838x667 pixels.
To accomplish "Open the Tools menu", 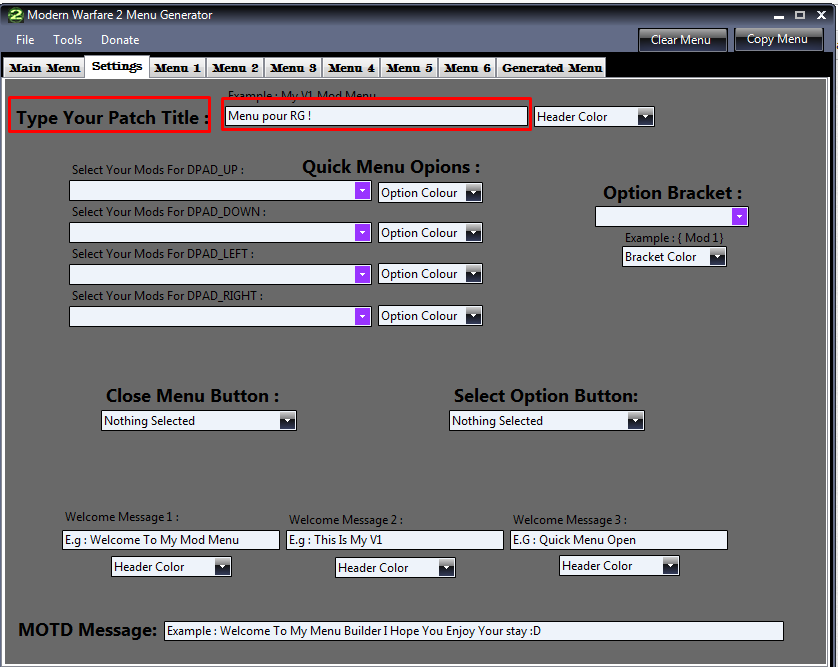I will pos(67,40).
